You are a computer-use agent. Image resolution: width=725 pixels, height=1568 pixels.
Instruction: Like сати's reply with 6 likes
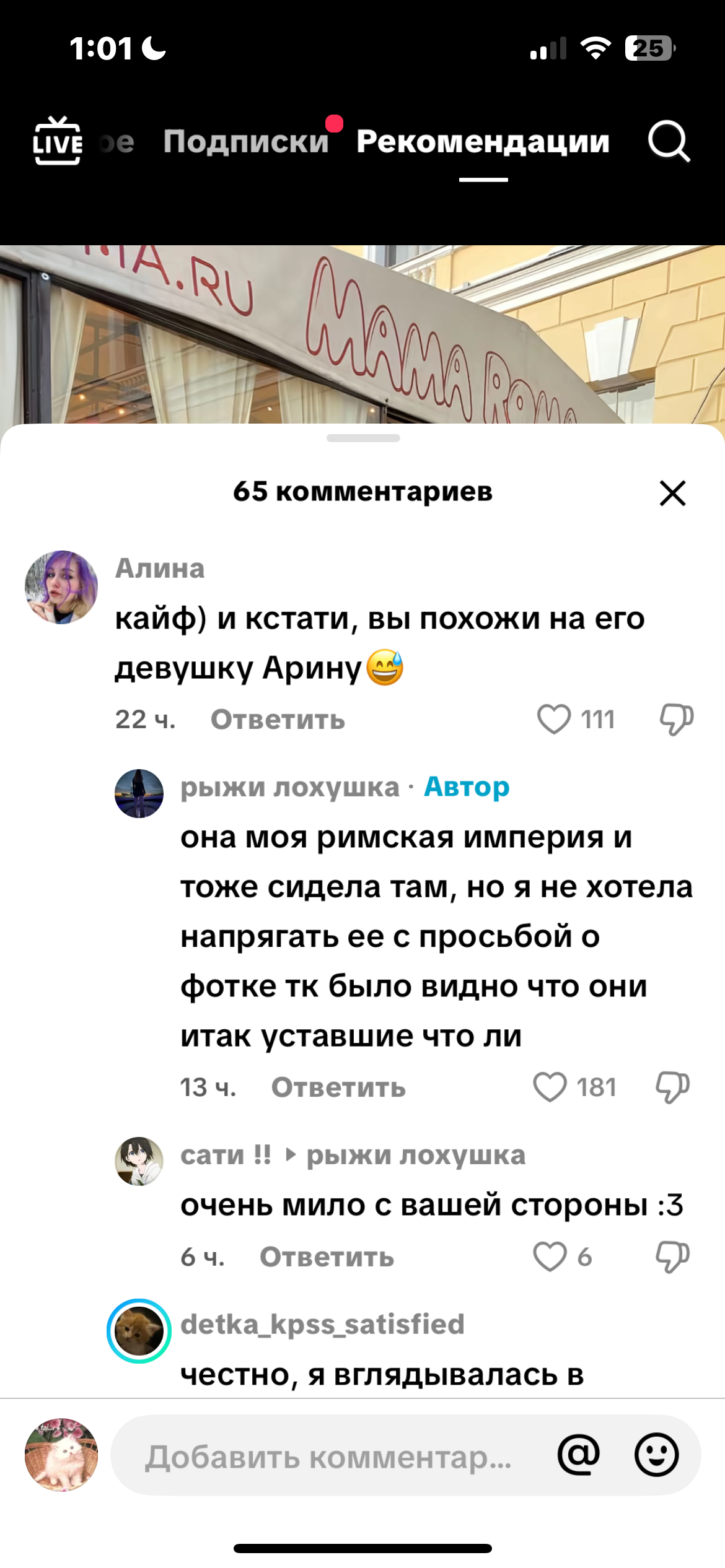[x=550, y=1257]
